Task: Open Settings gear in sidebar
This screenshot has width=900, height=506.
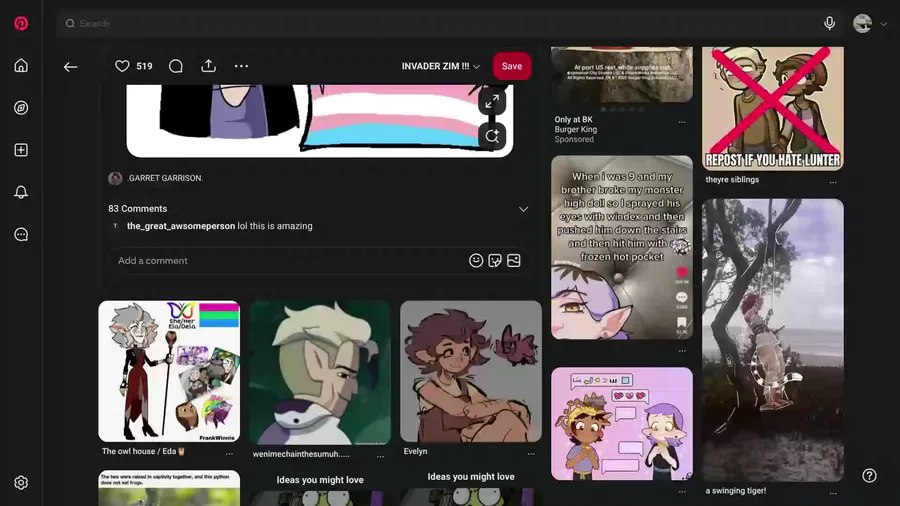Action: tap(21, 482)
